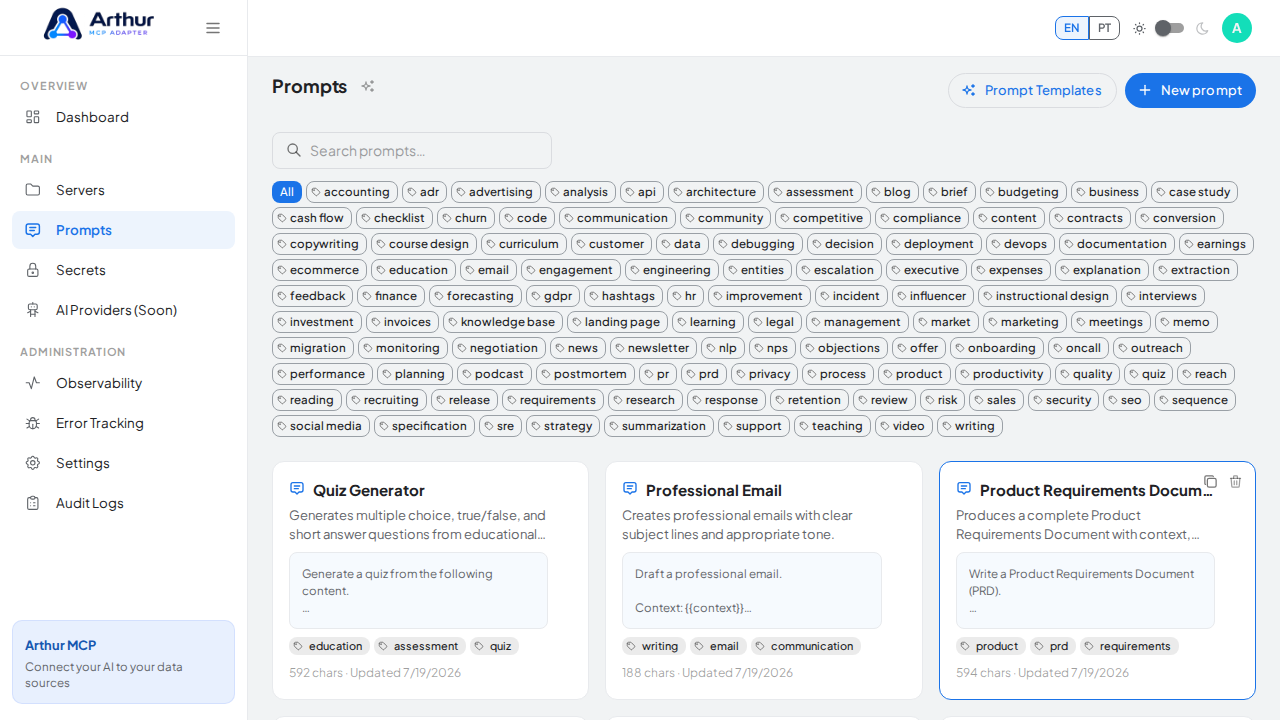Image resolution: width=1280 pixels, height=720 pixels.
Task: Collapse sidebar with hamburger menu icon
Action: (x=213, y=28)
